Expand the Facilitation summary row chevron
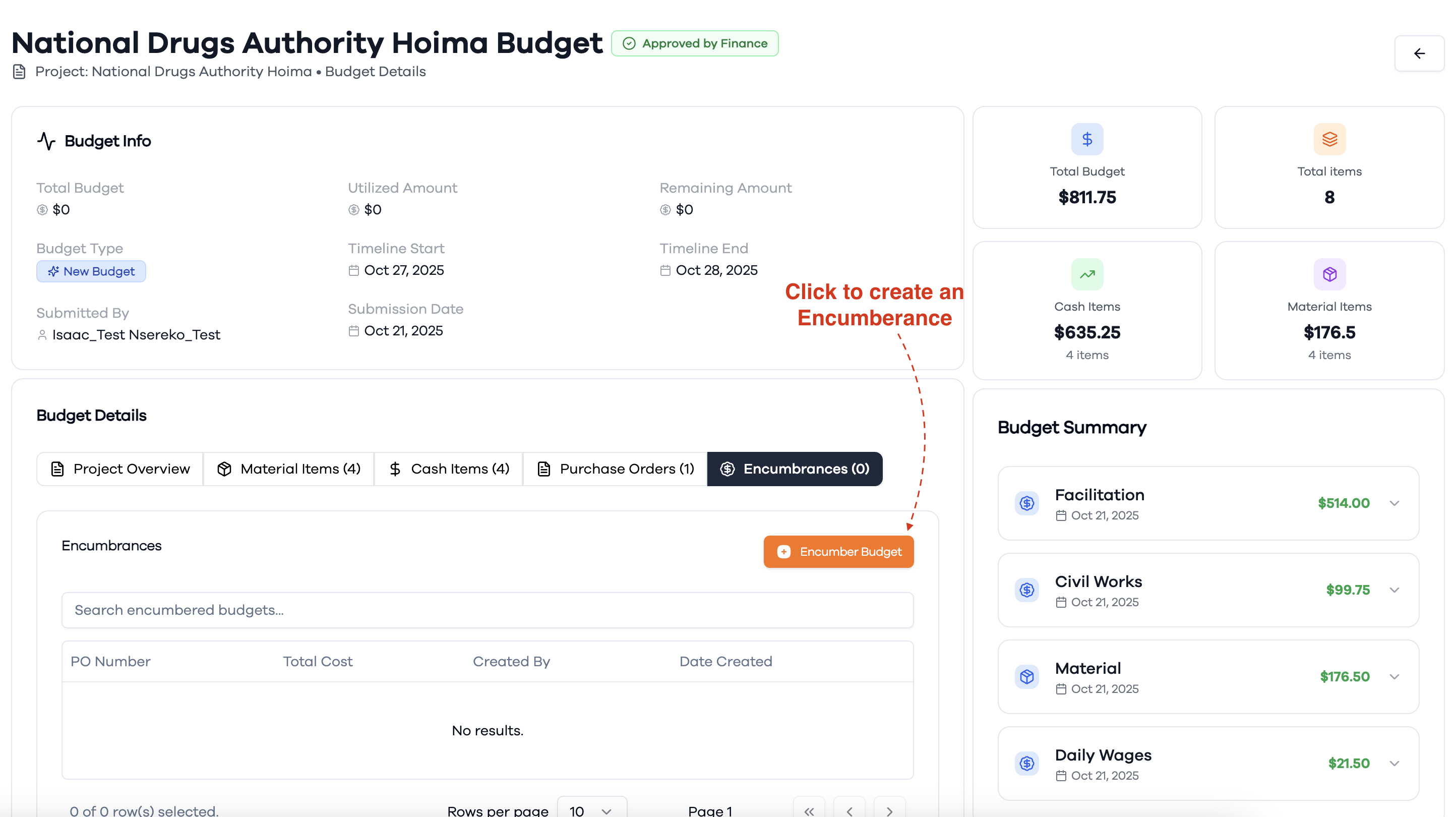 [x=1394, y=503]
